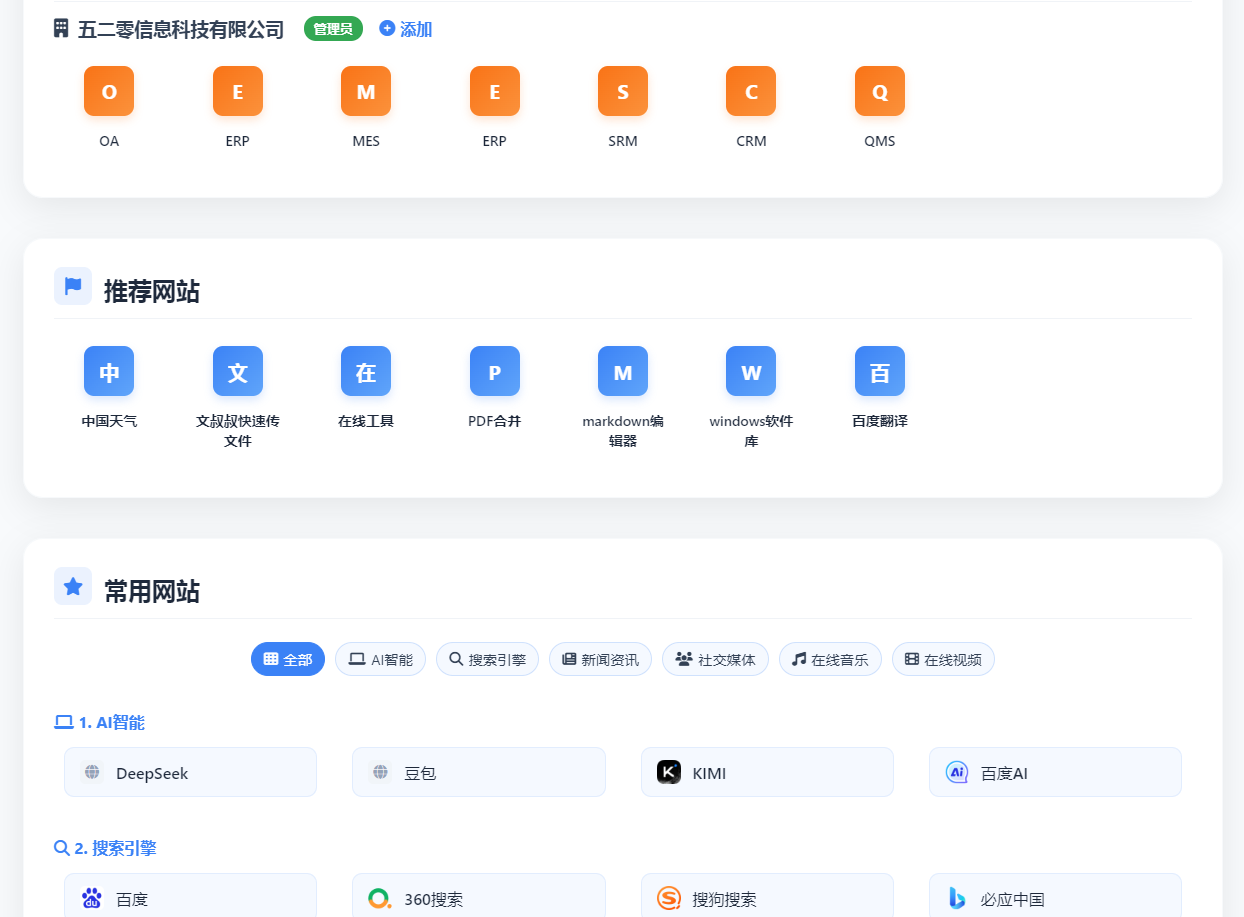Open the KIMI site card
Screen dimensions: 1244x917
(x=767, y=772)
